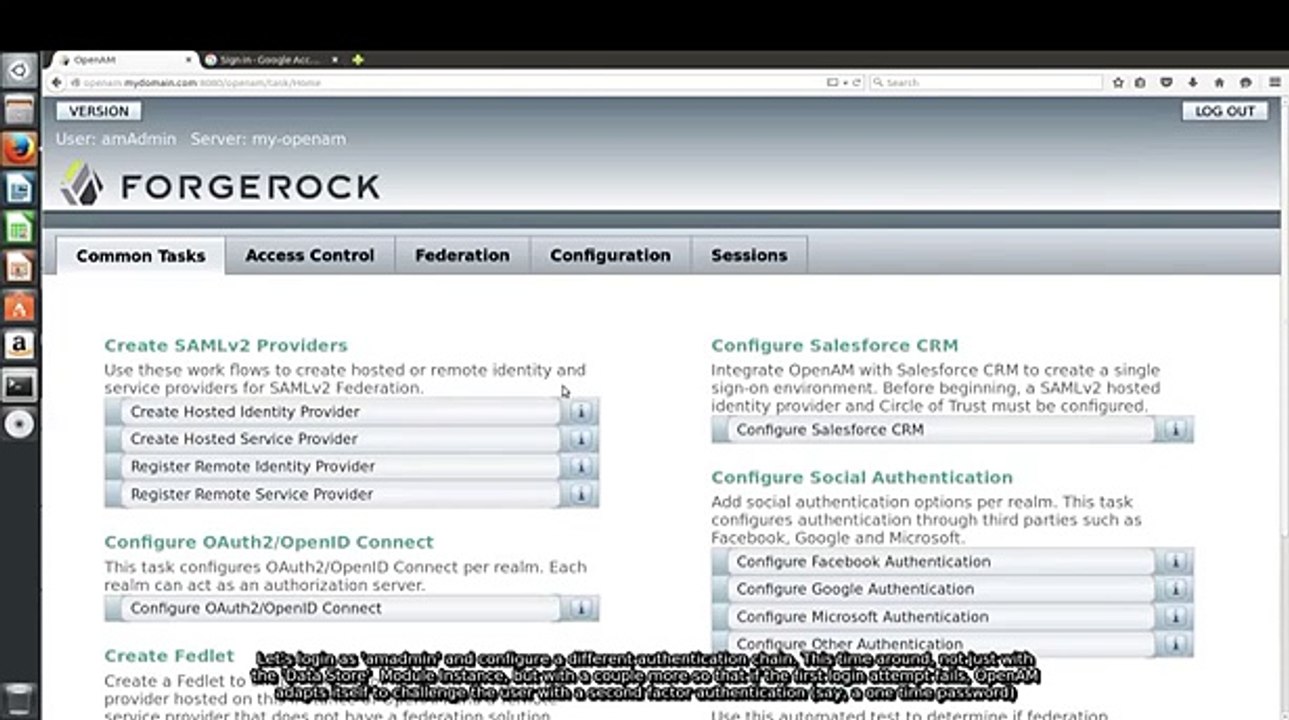Click the Create Fedlet heading
Image resolution: width=1289 pixels, height=720 pixels.
point(169,656)
